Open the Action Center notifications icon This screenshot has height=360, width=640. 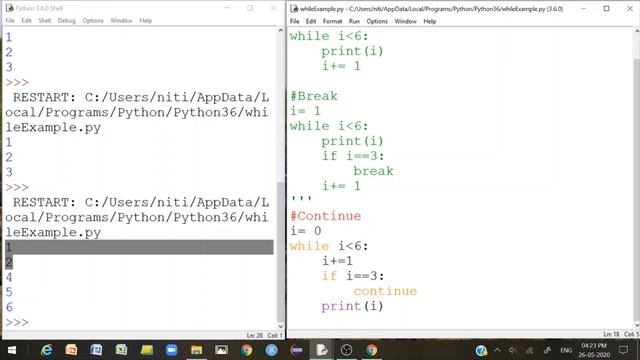pyautogui.click(x=623, y=350)
